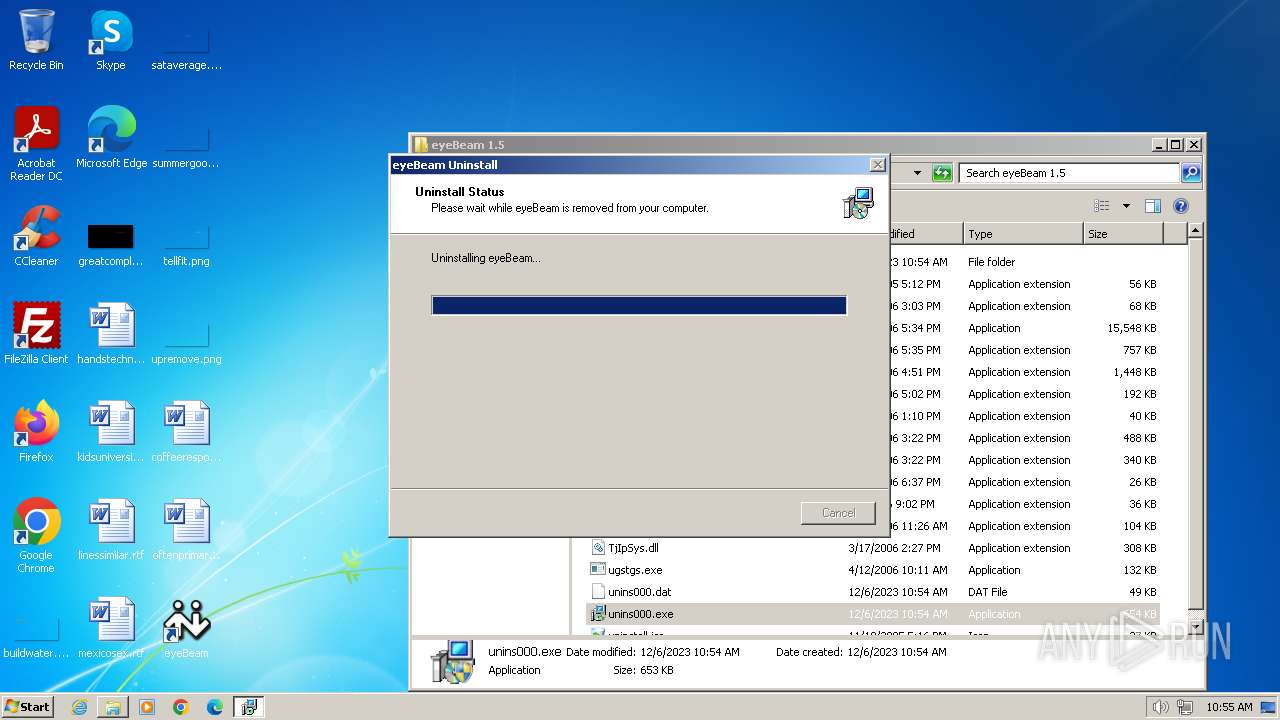Select the ugstgs.exe file
This screenshot has width=1280, height=720.
click(635, 570)
